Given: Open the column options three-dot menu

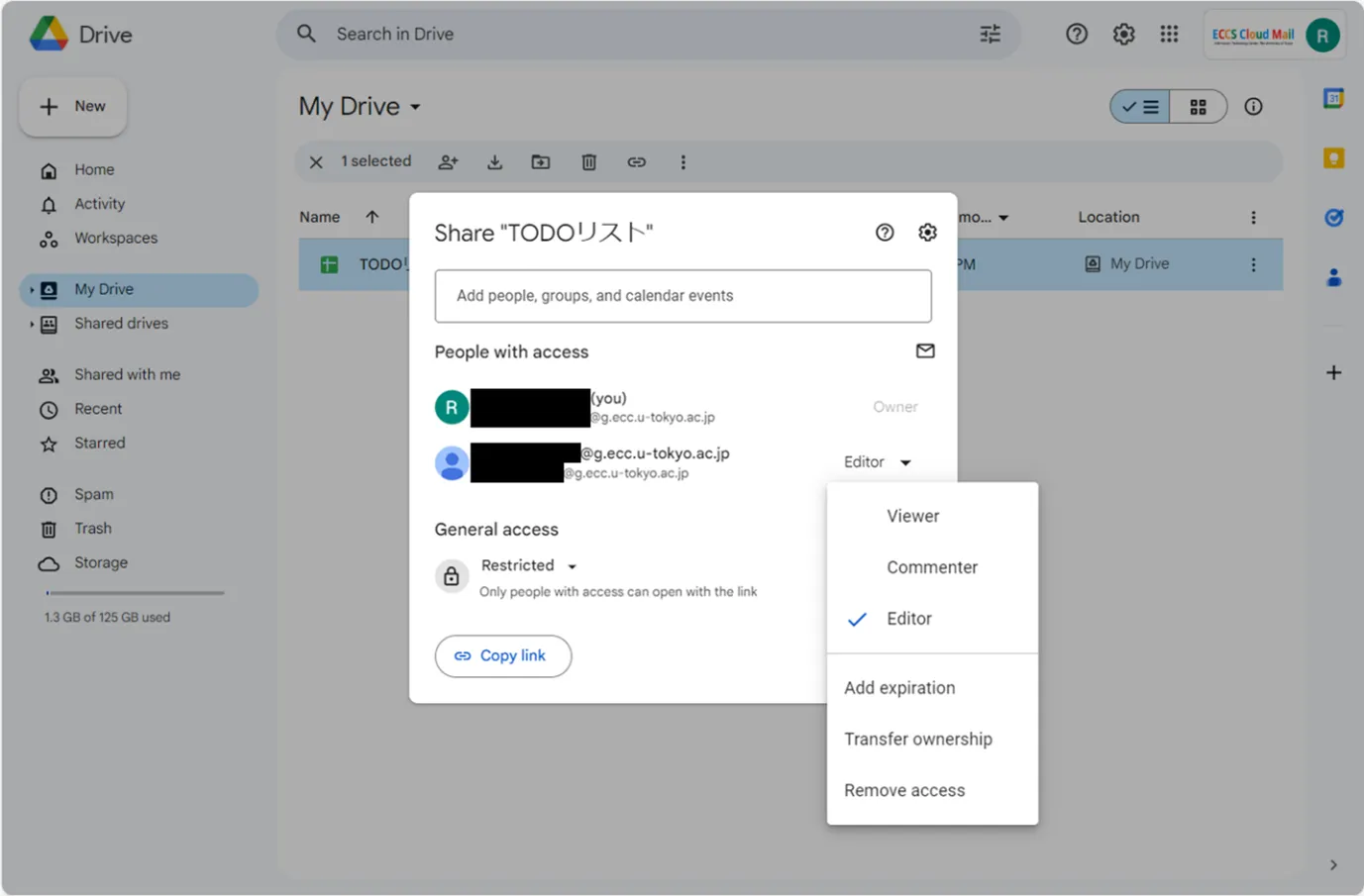Looking at the screenshot, I should click(x=1253, y=217).
